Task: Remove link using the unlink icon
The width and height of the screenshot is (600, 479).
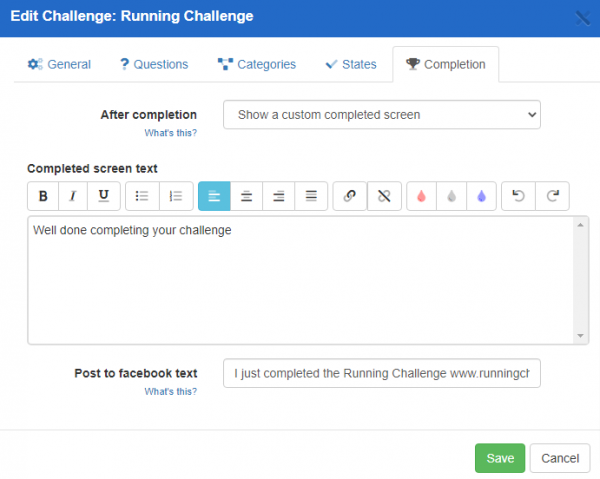Action: click(x=383, y=196)
